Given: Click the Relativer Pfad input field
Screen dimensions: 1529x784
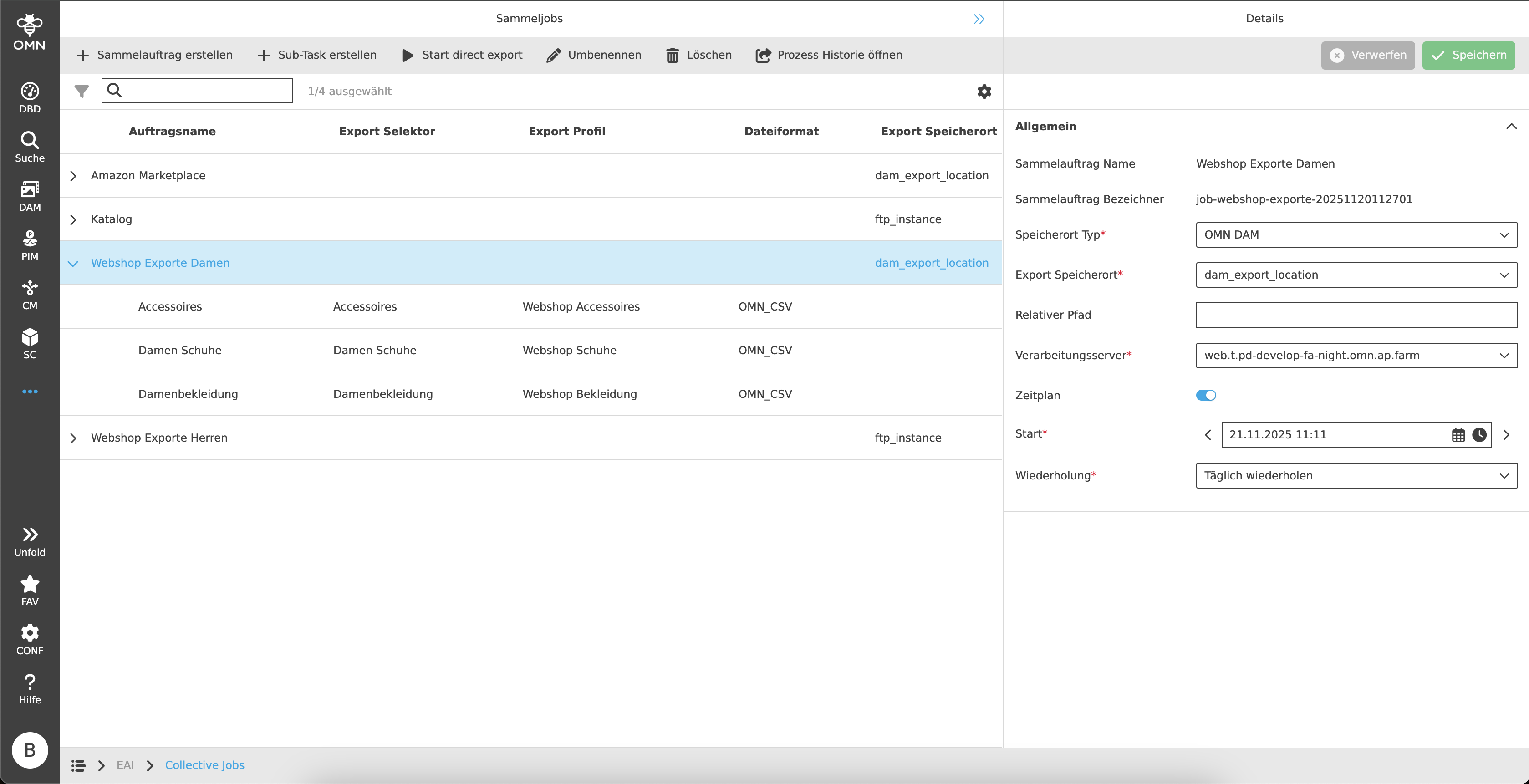Looking at the screenshot, I should (1356, 315).
